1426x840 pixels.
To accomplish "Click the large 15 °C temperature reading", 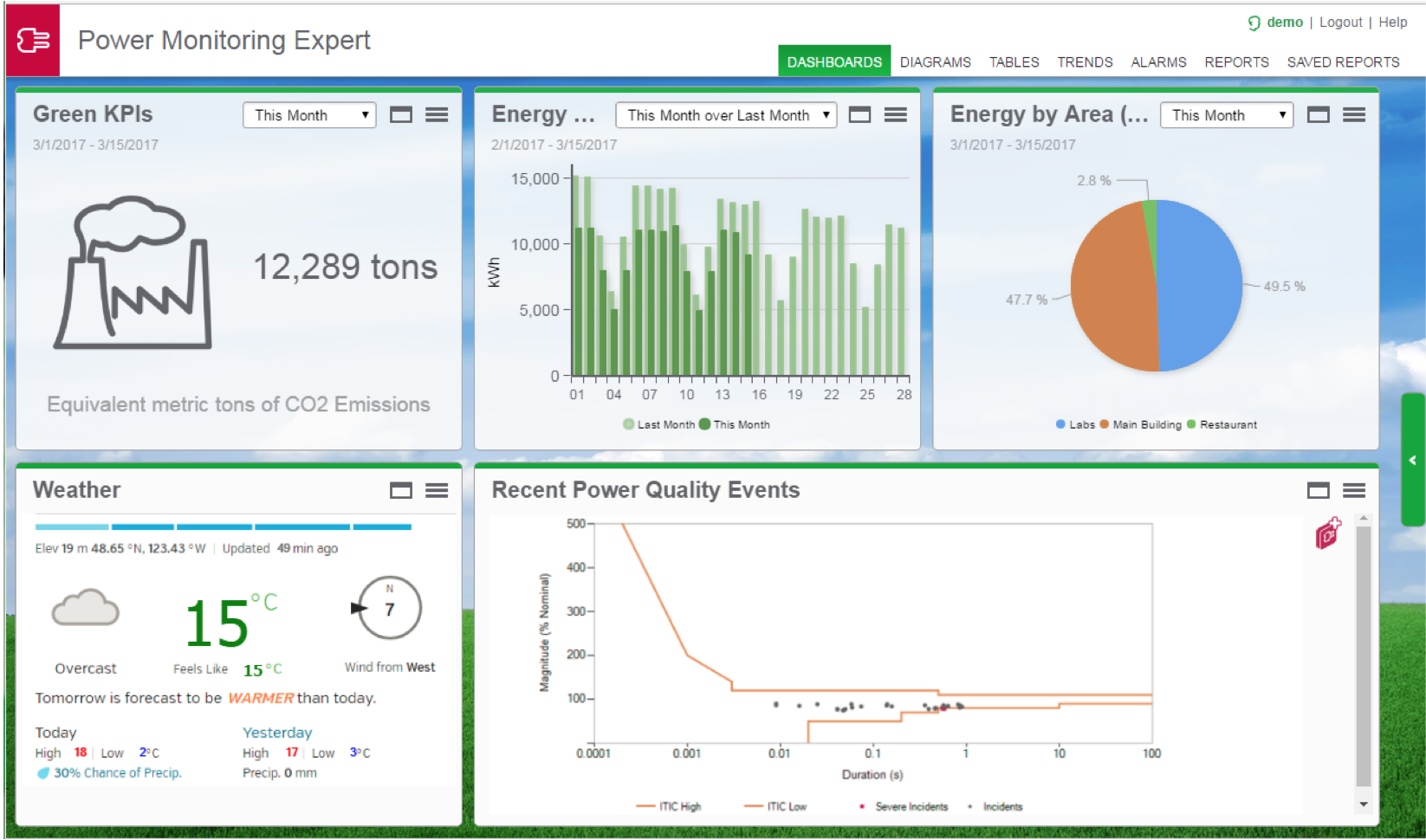I will click(x=230, y=622).
